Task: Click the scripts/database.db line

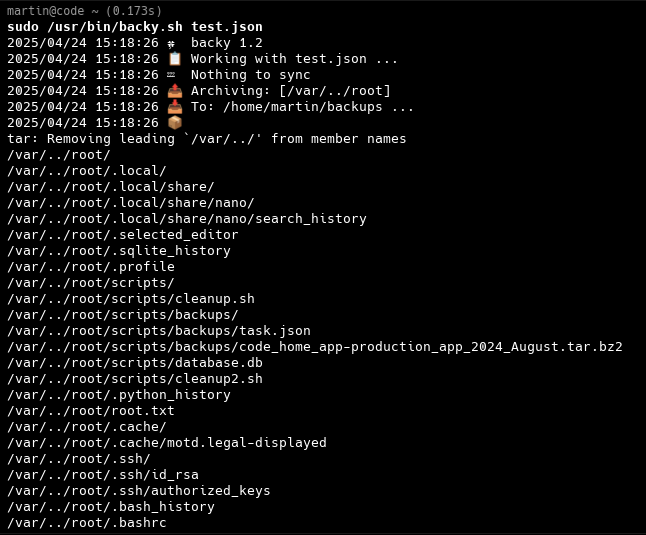Action: [135, 362]
